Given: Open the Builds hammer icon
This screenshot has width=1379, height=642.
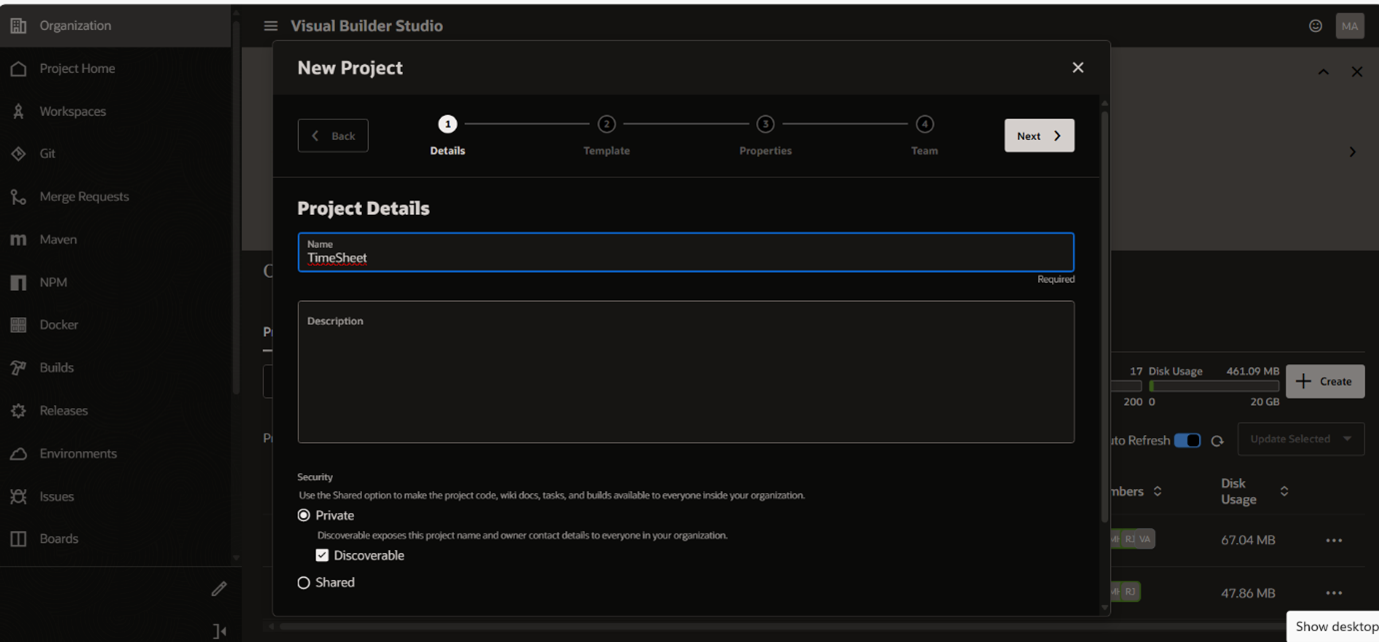Looking at the screenshot, I should [x=18, y=368].
